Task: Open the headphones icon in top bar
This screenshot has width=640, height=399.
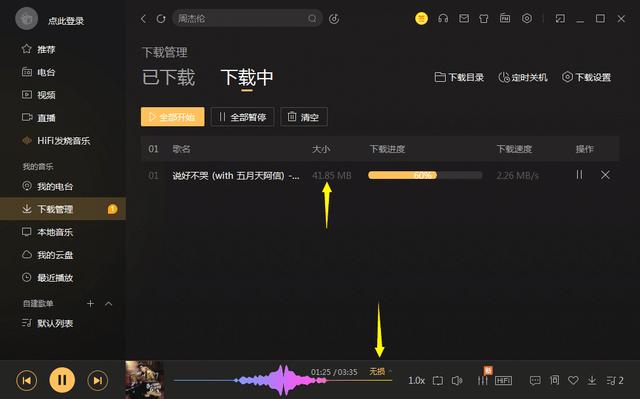Action: point(443,18)
